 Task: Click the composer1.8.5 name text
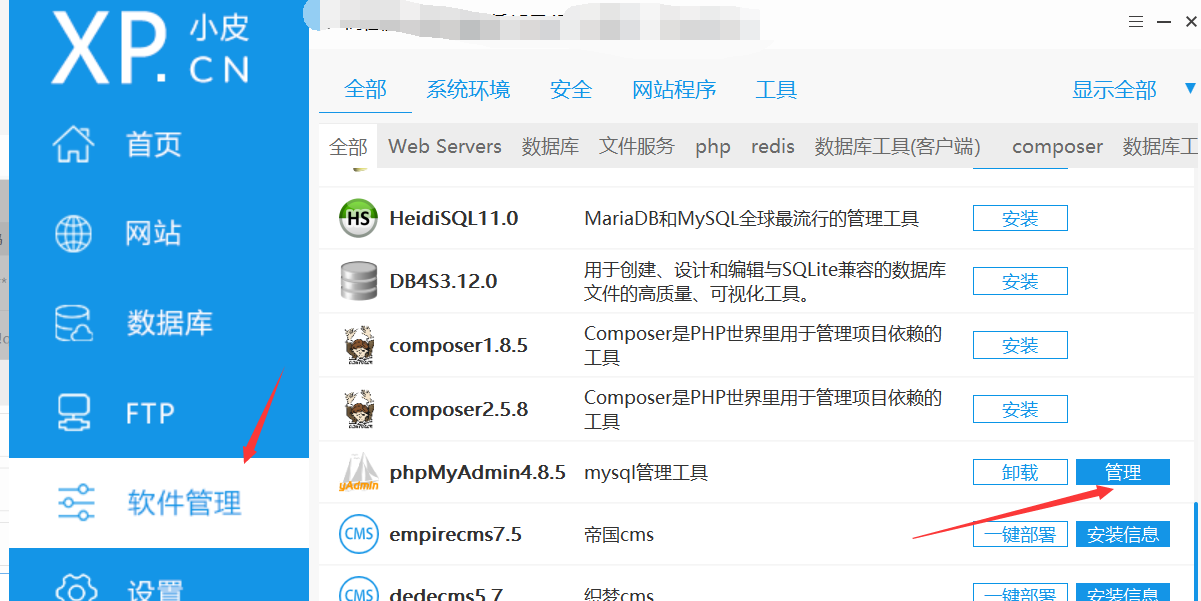pyautogui.click(x=458, y=346)
